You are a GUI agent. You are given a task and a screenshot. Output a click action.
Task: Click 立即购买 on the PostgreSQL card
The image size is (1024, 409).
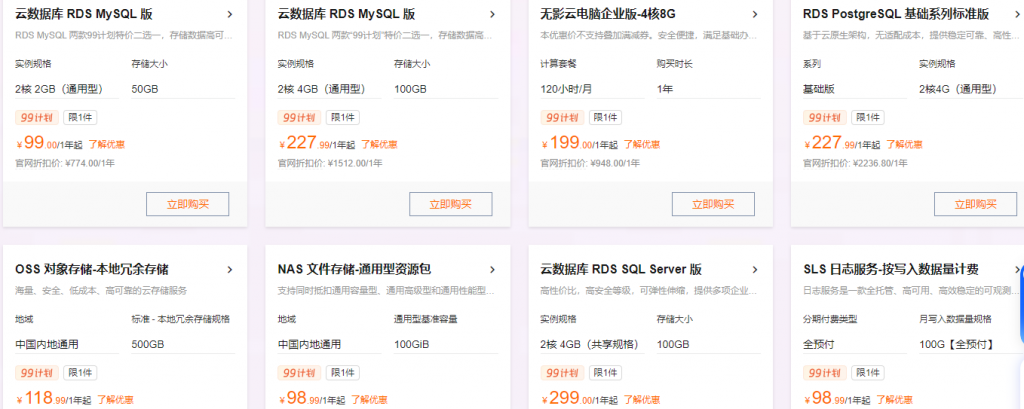(x=974, y=204)
